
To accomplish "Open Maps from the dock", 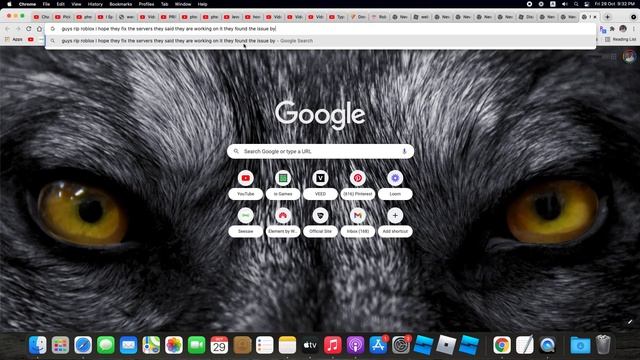I will [x=151, y=345].
